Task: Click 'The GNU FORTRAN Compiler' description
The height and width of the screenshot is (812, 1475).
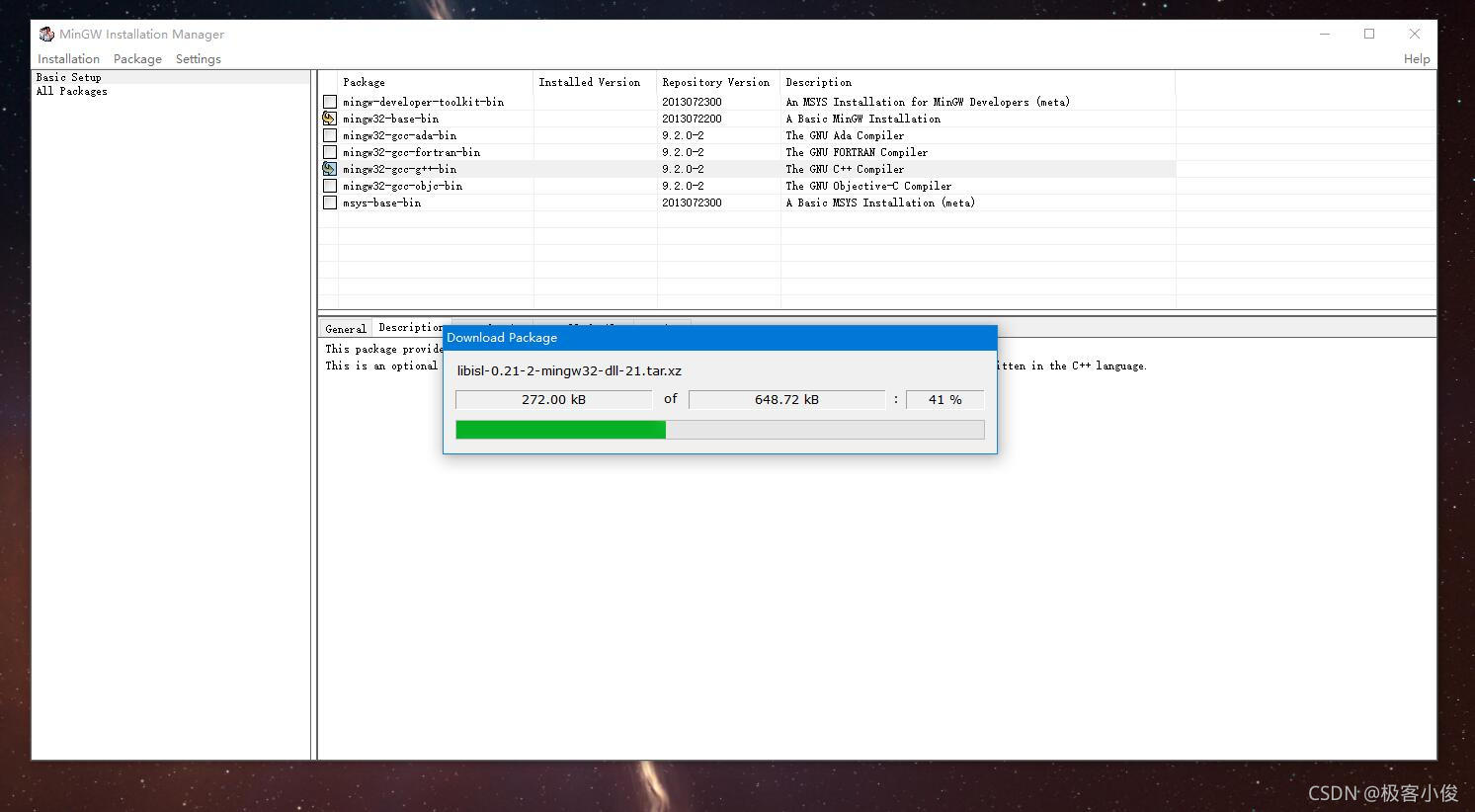Action: (857, 152)
